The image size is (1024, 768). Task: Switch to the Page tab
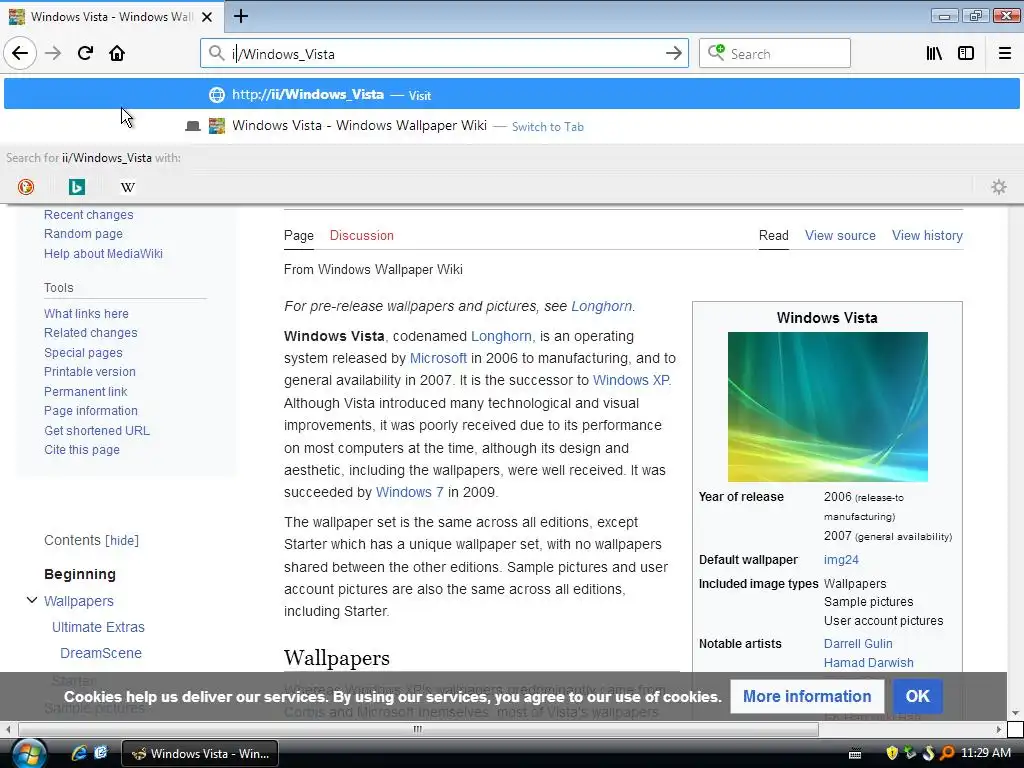point(298,236)
